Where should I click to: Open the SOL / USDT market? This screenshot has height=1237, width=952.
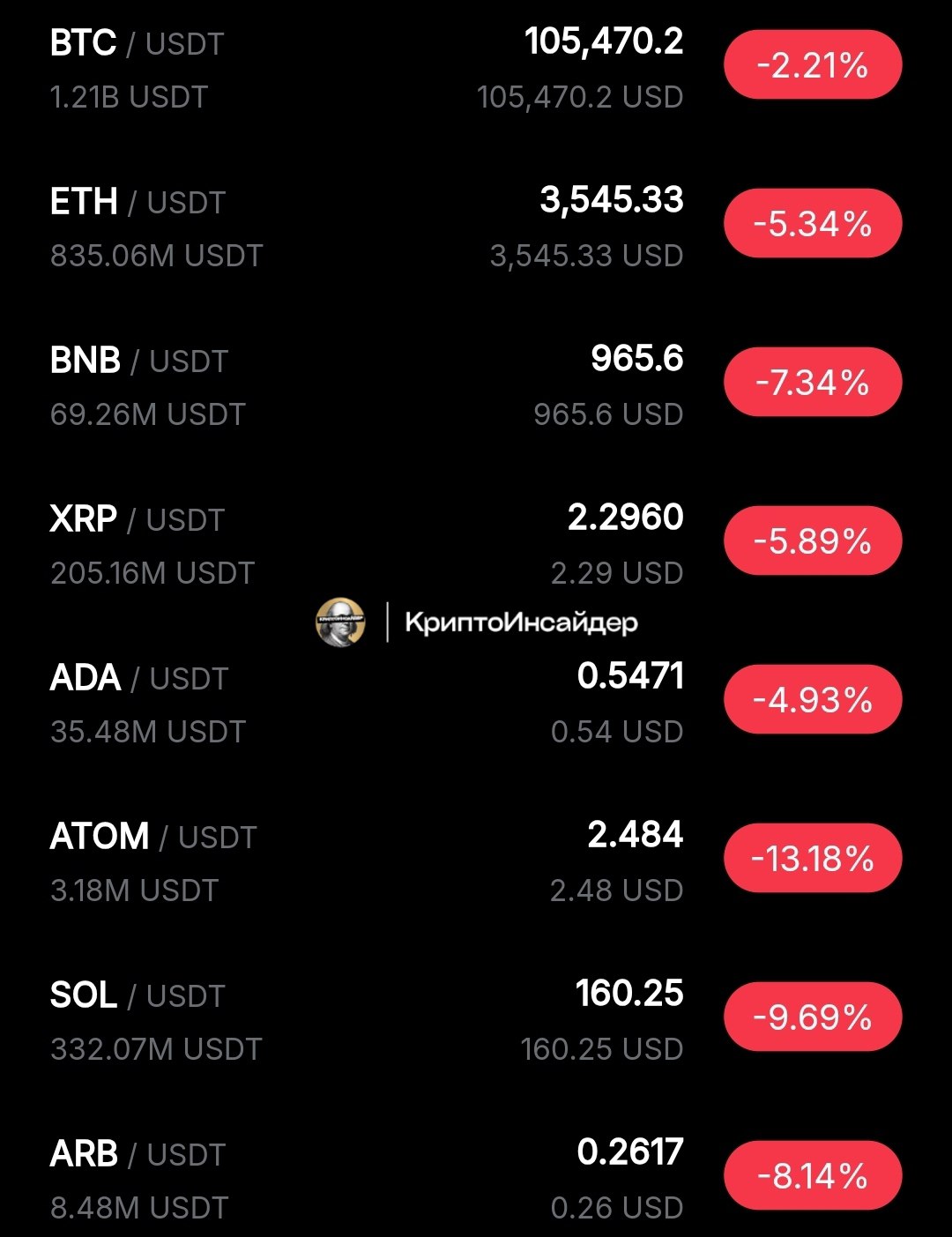[138, 995]
